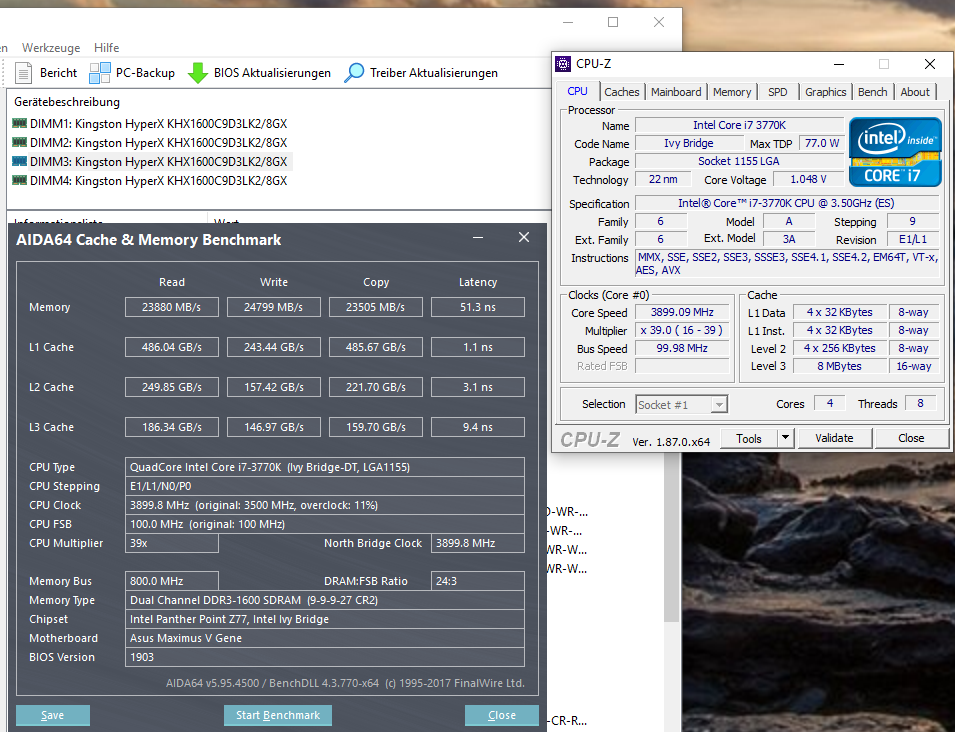
Task: Click the CPU Type field QuadCore Intel Core i7-3770K
Action: click(x=325, y=467)
